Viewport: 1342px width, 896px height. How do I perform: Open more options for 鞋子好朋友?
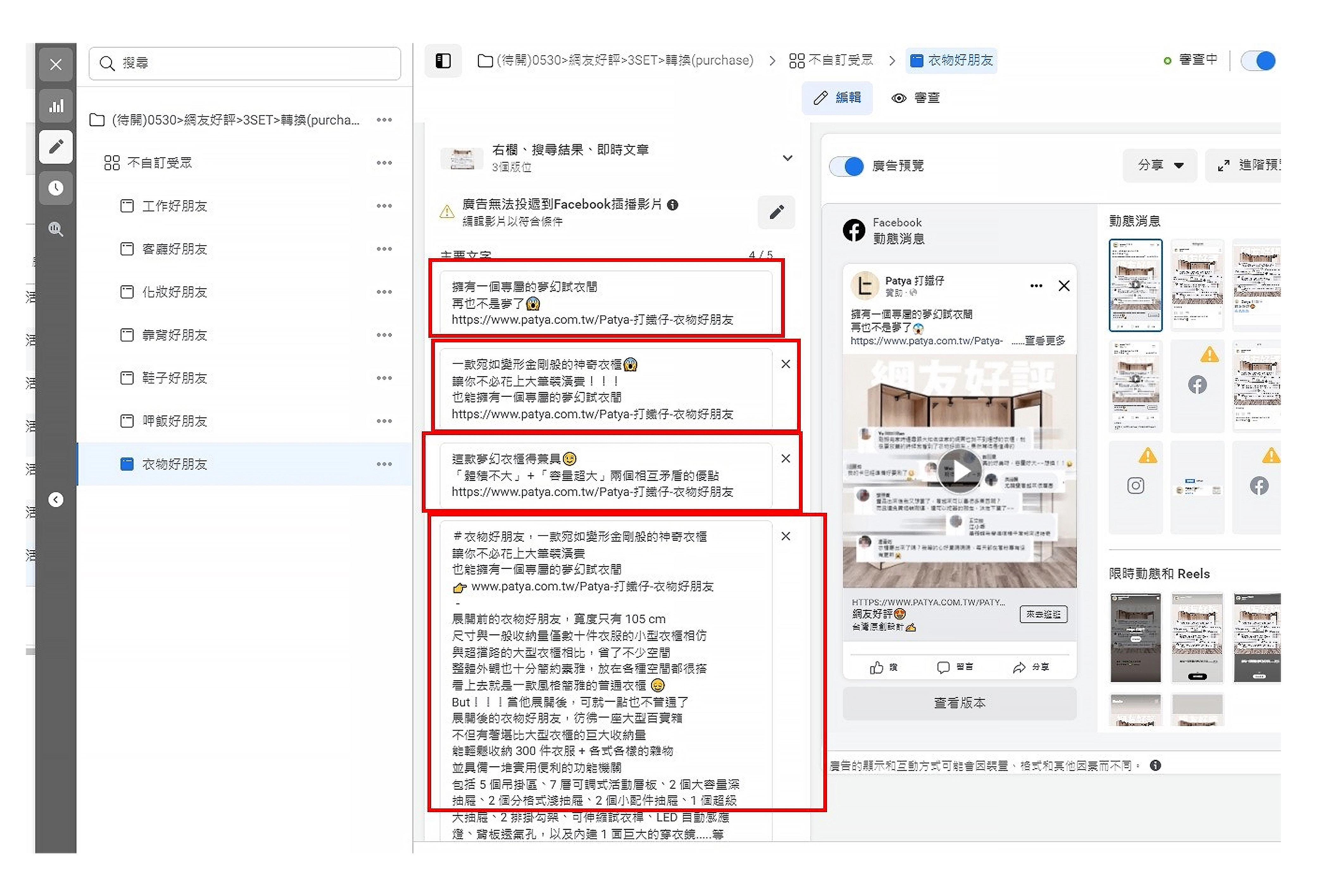(384, 378)
